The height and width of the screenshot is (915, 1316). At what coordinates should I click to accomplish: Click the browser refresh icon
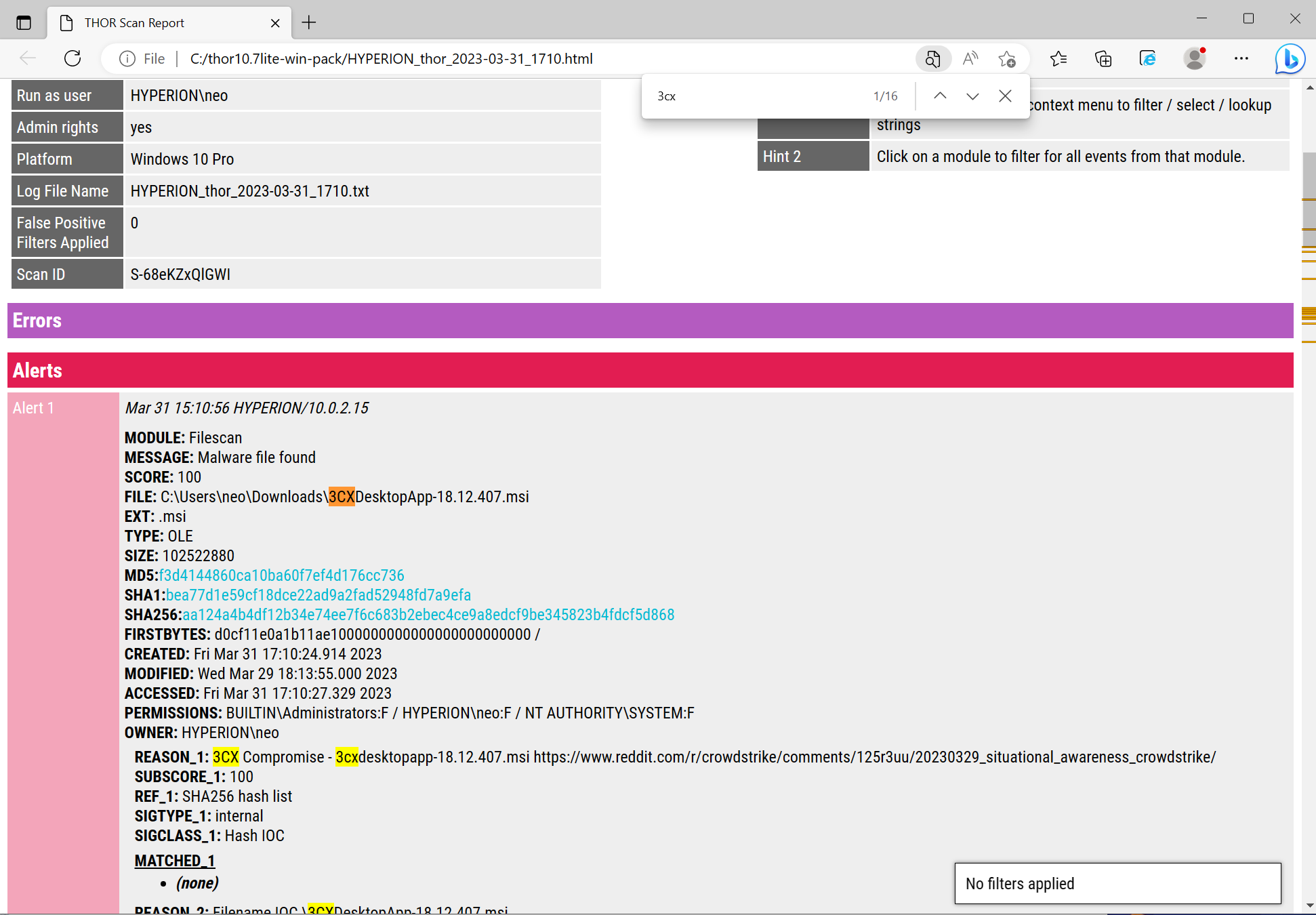coord(73,59)
